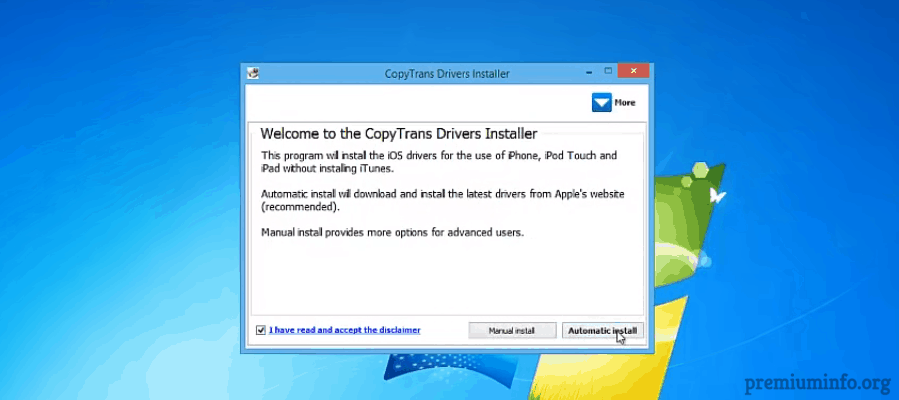
Task: Click the line starting 'Manual install provides more options'
Action: [x=393, y=233]
